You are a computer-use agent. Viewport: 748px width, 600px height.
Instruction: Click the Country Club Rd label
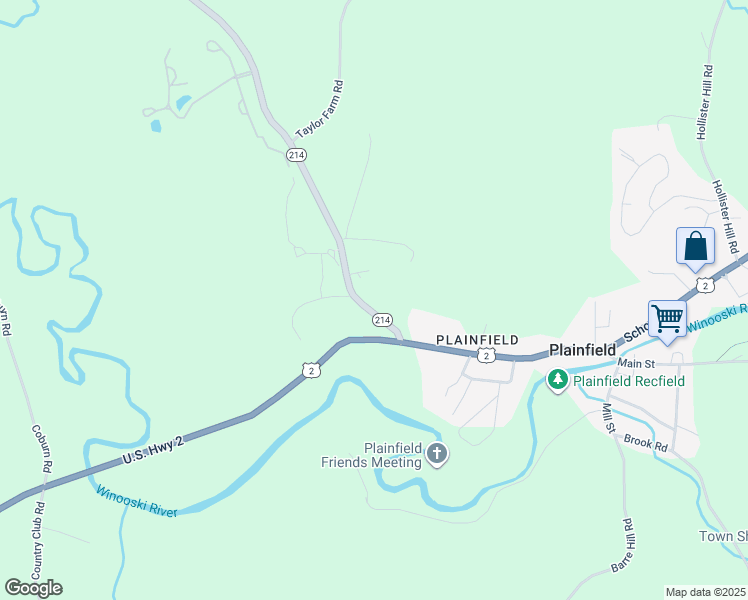(x=38, y=539)
